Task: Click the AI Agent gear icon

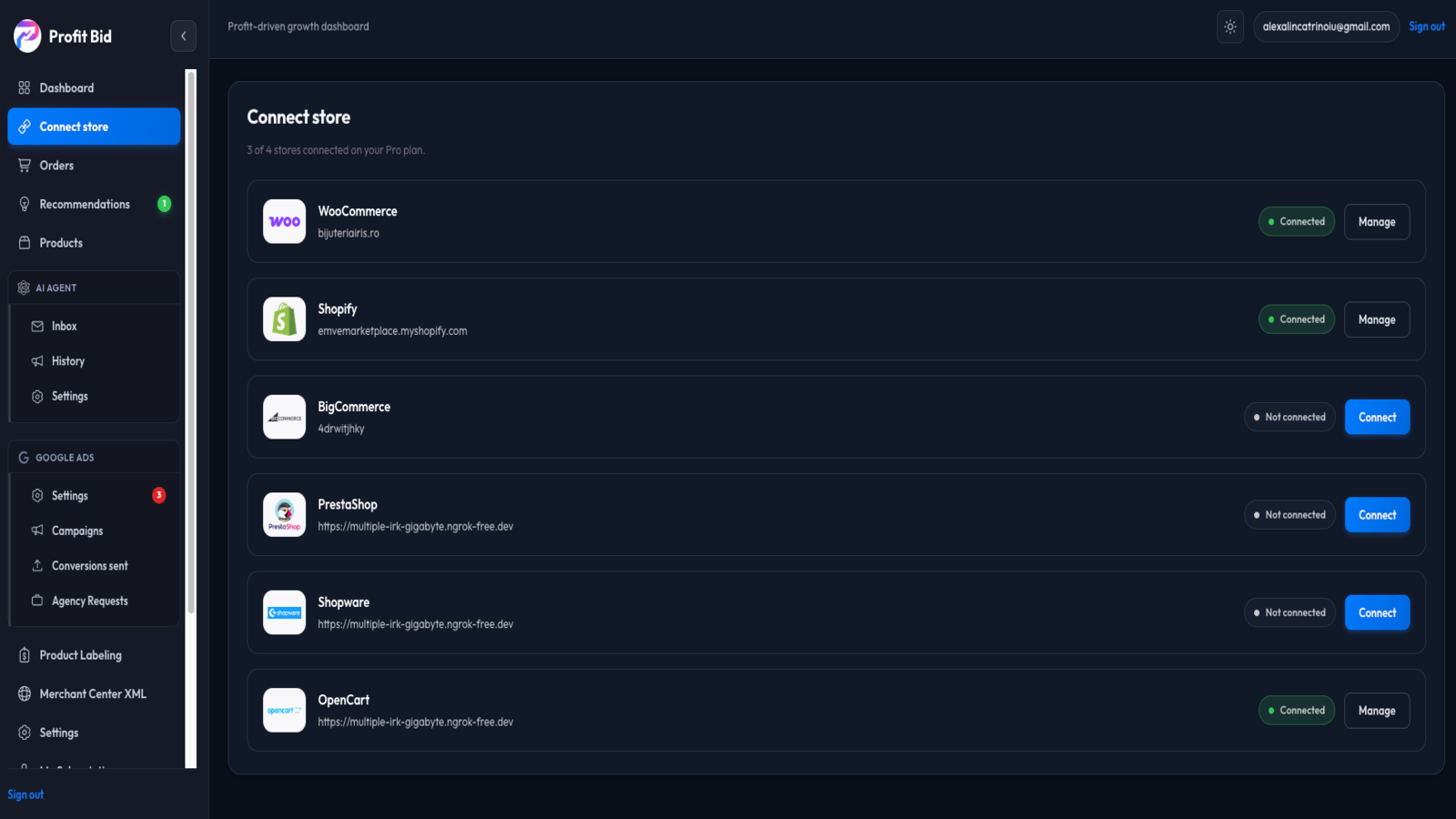Action: coord(24,288)
